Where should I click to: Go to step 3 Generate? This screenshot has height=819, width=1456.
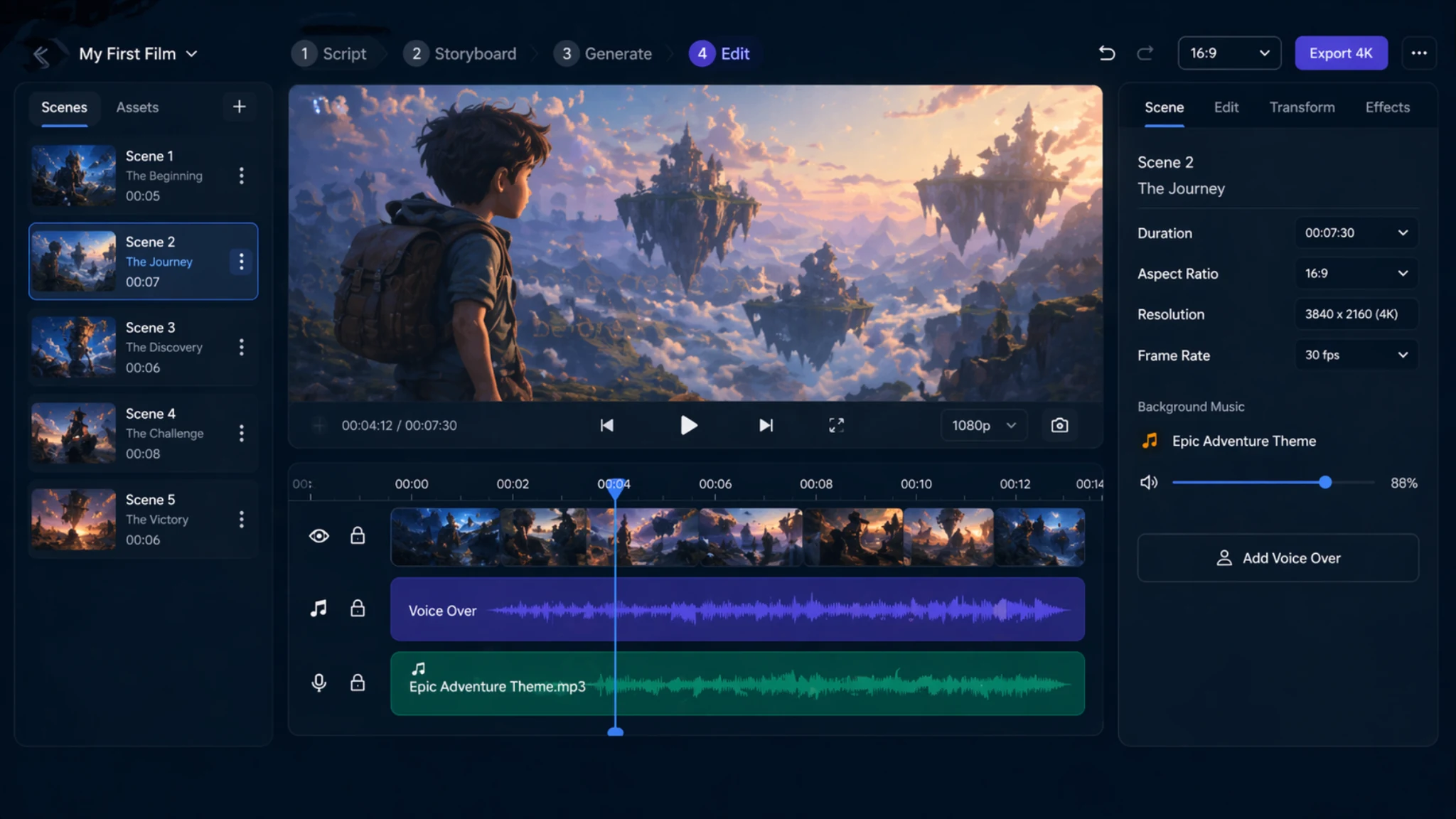pyautogui.click(x=603, y=53)
